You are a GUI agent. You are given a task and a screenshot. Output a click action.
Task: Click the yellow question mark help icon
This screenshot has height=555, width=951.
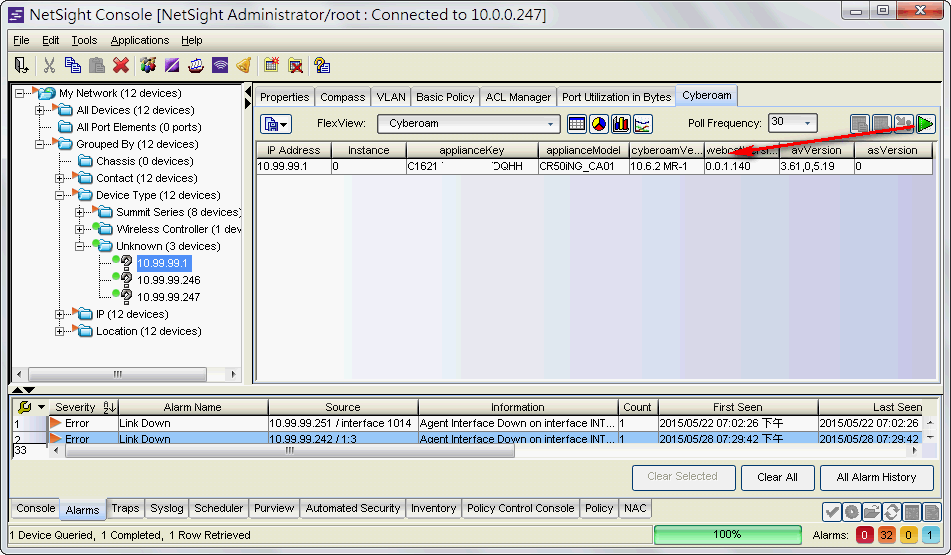pos(322,65)
